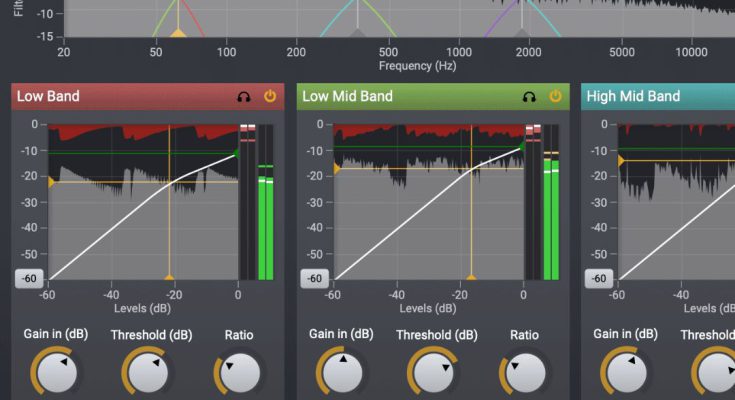Click the -60 range button in Low Band graph
Screen dimensions: 735x400
coord(30,279)
